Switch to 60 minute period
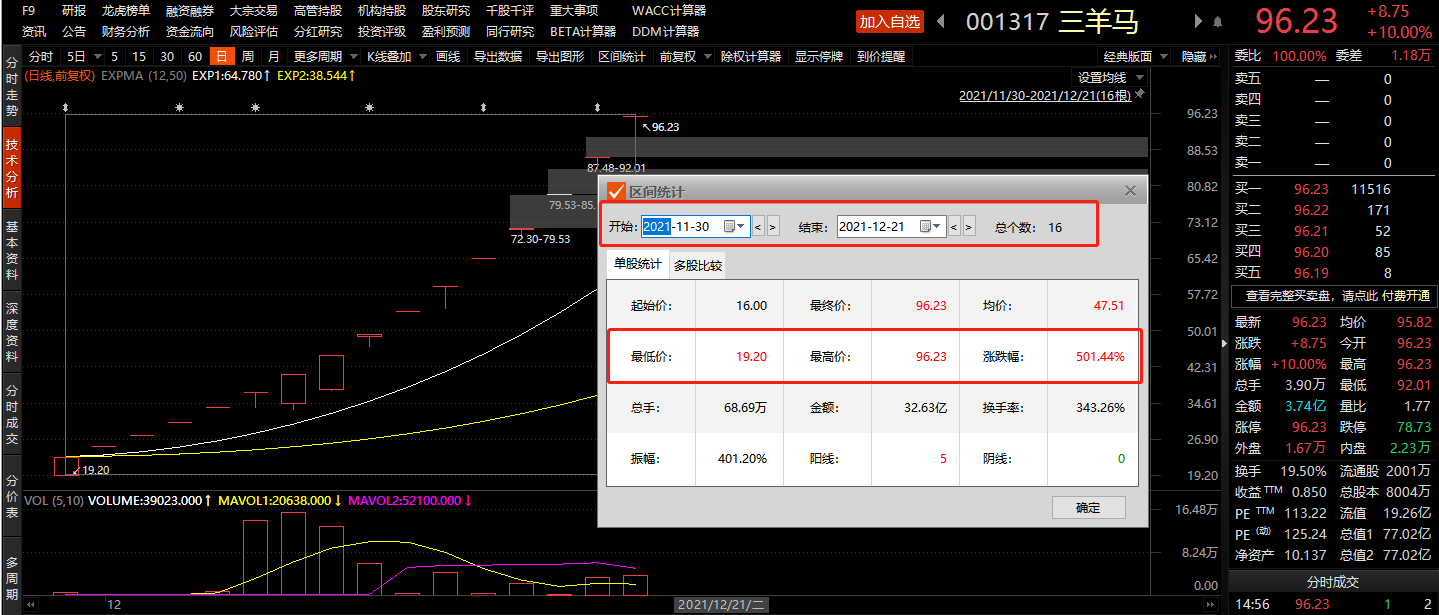This screenshot has width=1439, height=615. tap(194, 57)
